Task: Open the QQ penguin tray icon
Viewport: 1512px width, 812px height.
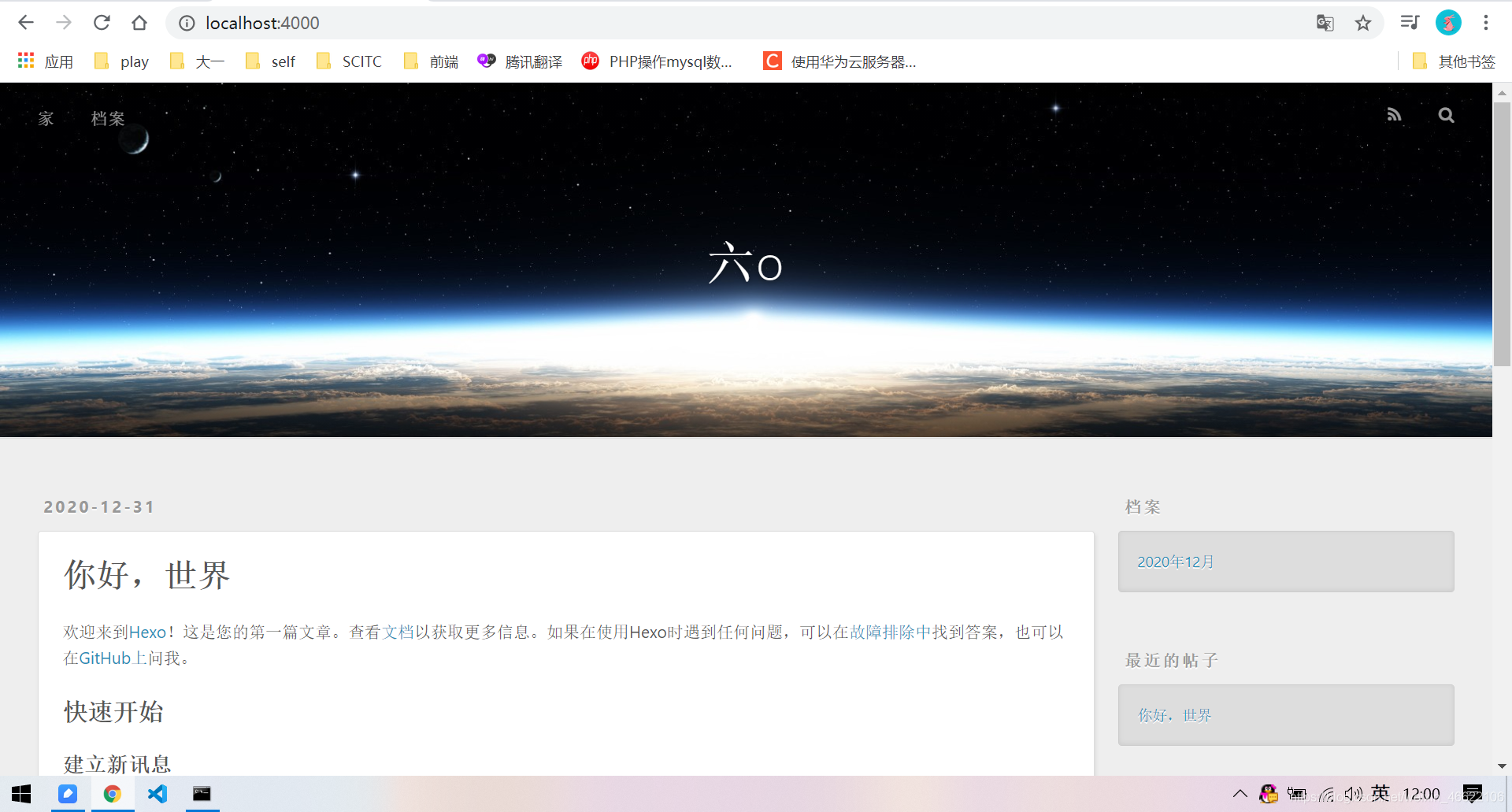Action: pyautogui.click(x=1268, y=794)
